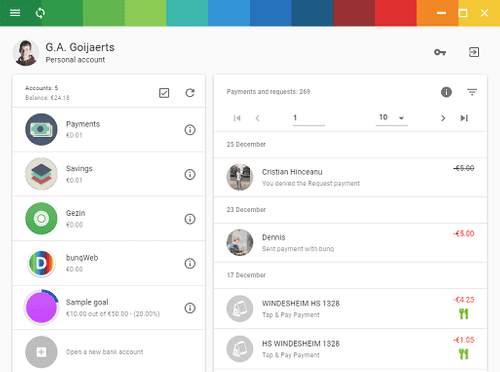Viewport: 500px width, 372px height.
Task: Open info for Sample goal account
Action: [190, 308]
